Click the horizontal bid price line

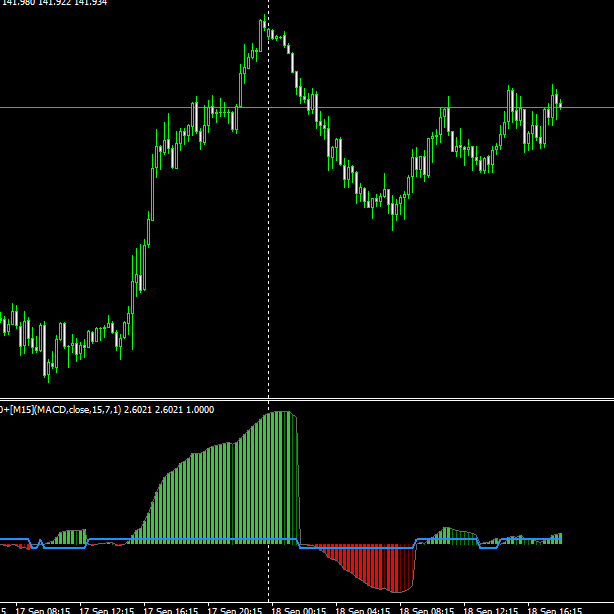[400, 107]
